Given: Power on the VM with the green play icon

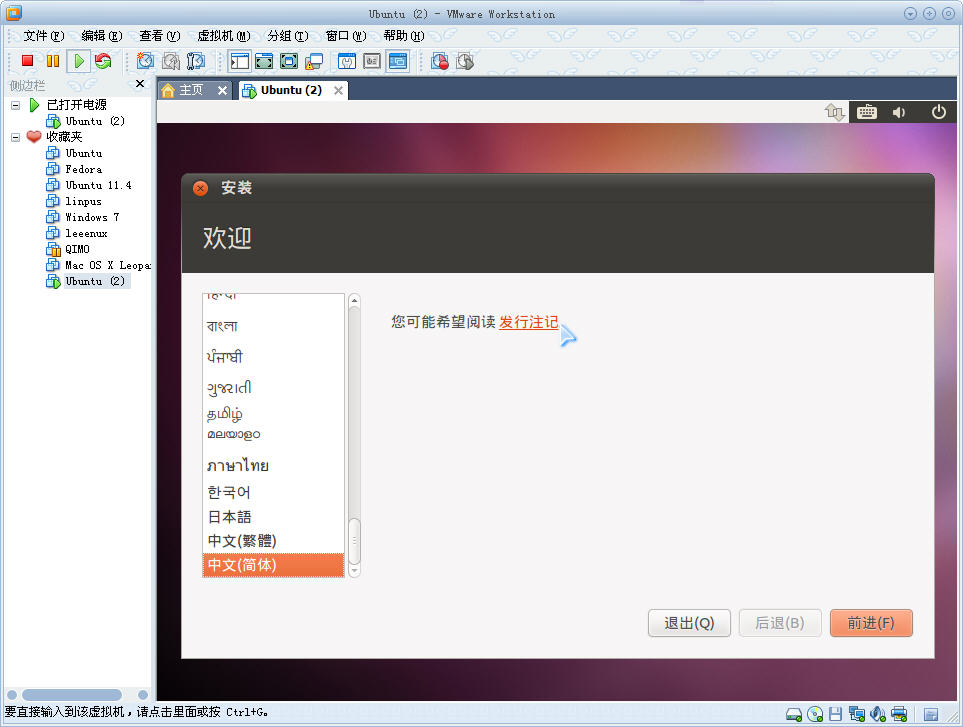Looking at the screenshot, I should pyautogui.click(x=79, y=61).
